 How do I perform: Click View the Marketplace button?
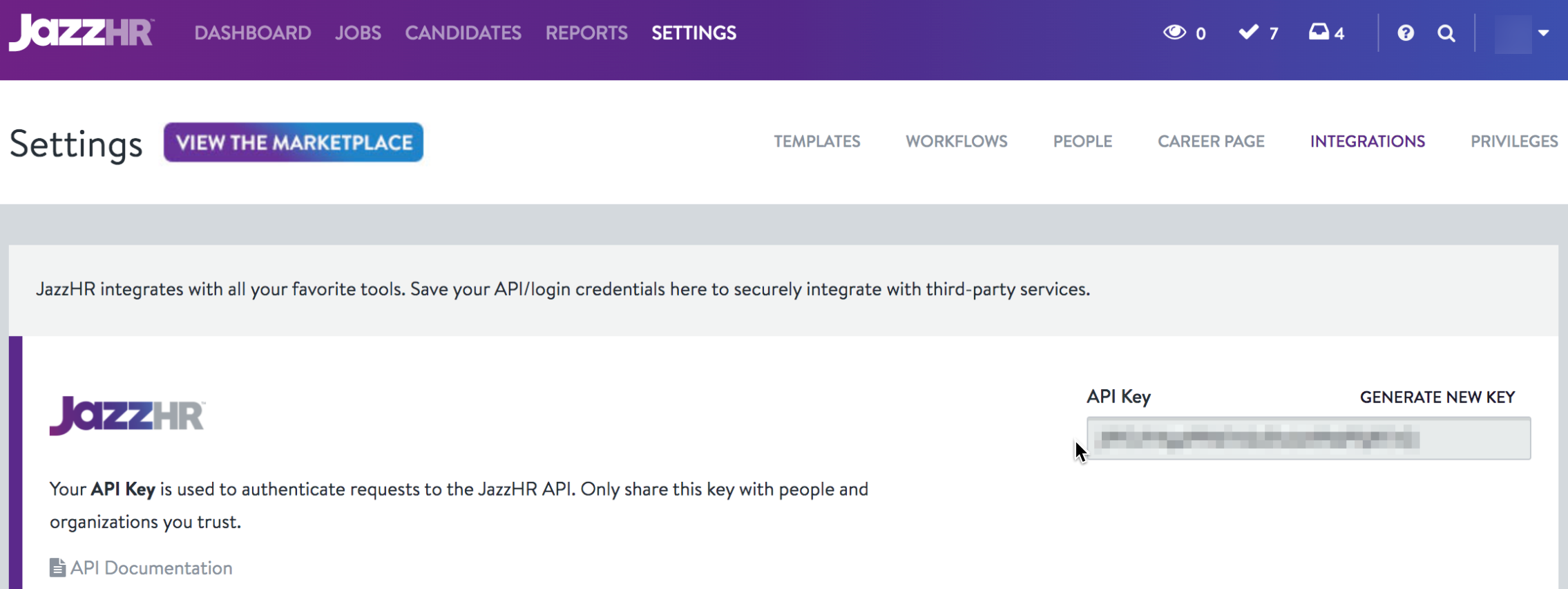click(x=294, y=142)
